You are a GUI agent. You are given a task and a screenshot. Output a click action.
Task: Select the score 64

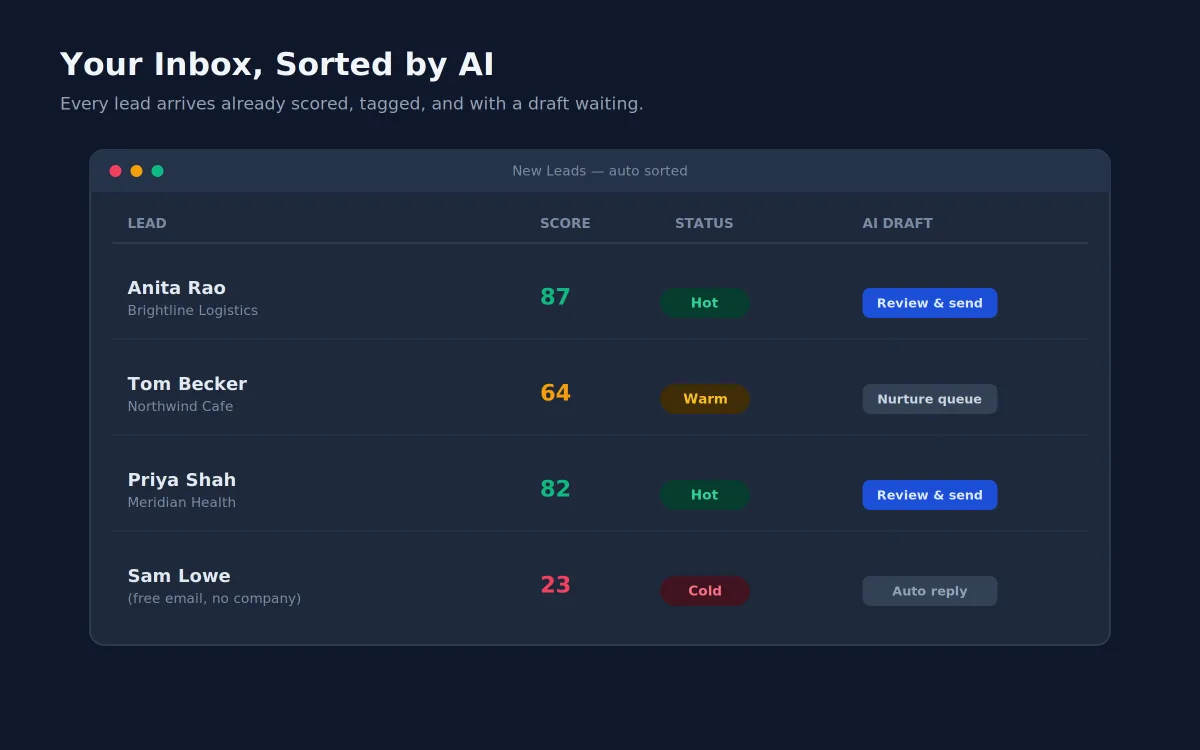pos(555,393)
